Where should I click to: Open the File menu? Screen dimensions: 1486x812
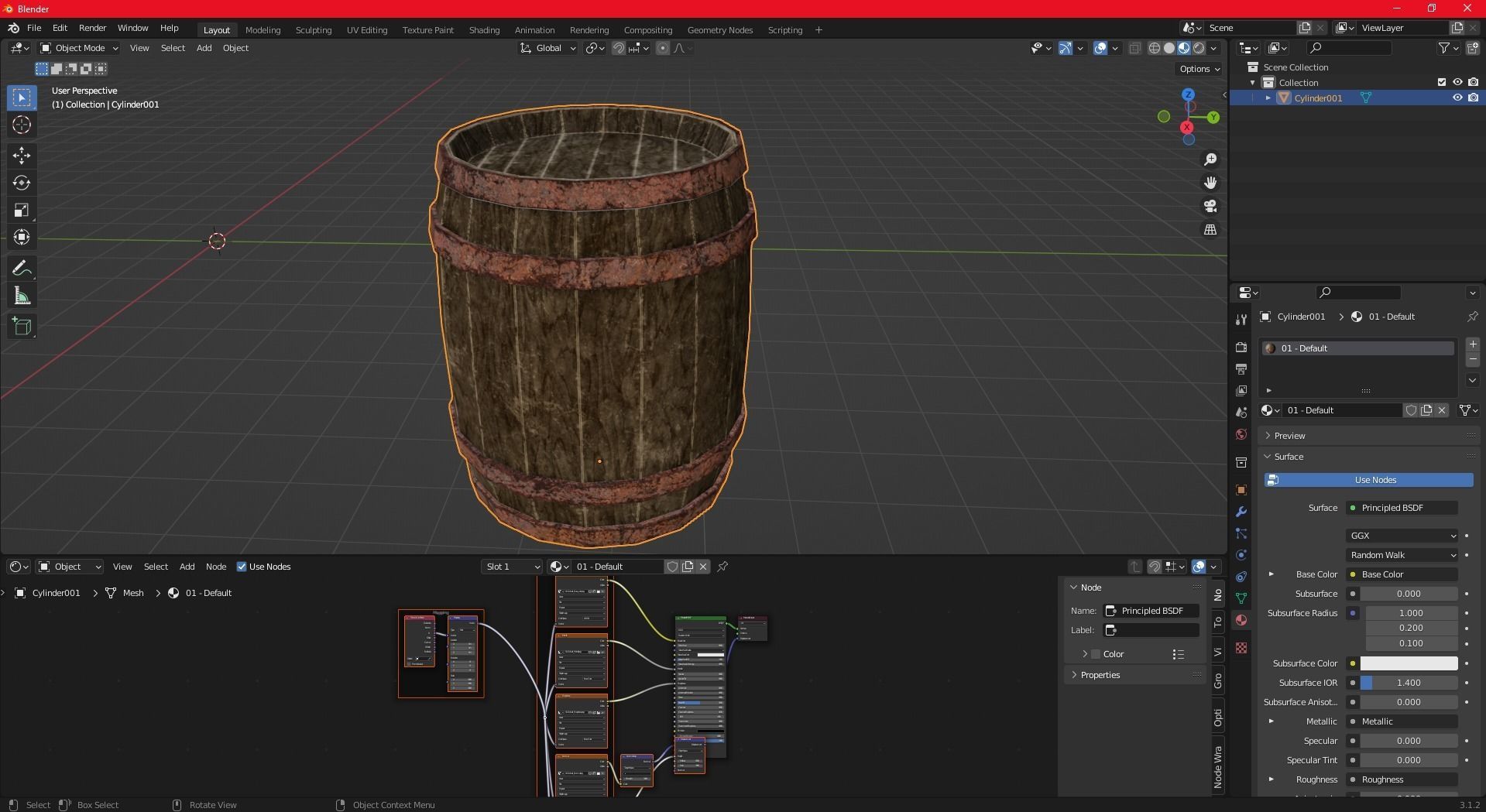click(34, 28)
